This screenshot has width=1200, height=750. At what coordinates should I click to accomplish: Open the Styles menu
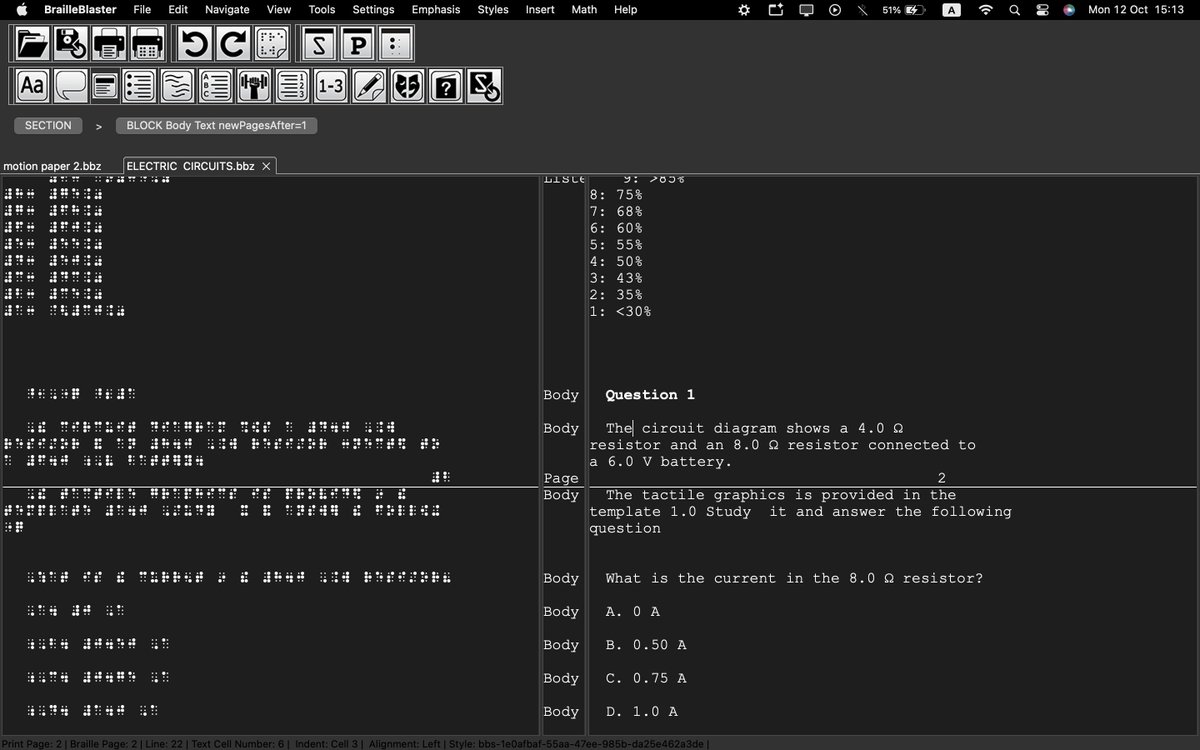(493, 10)
